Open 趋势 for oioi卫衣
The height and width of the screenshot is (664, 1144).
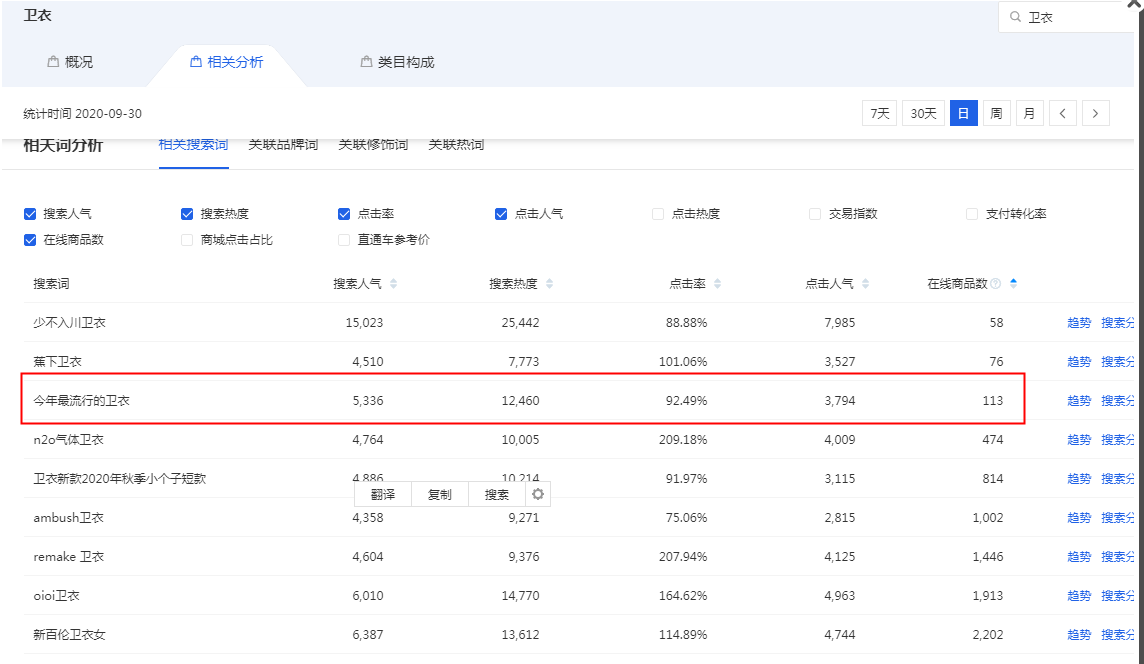tap(1079, 596)
